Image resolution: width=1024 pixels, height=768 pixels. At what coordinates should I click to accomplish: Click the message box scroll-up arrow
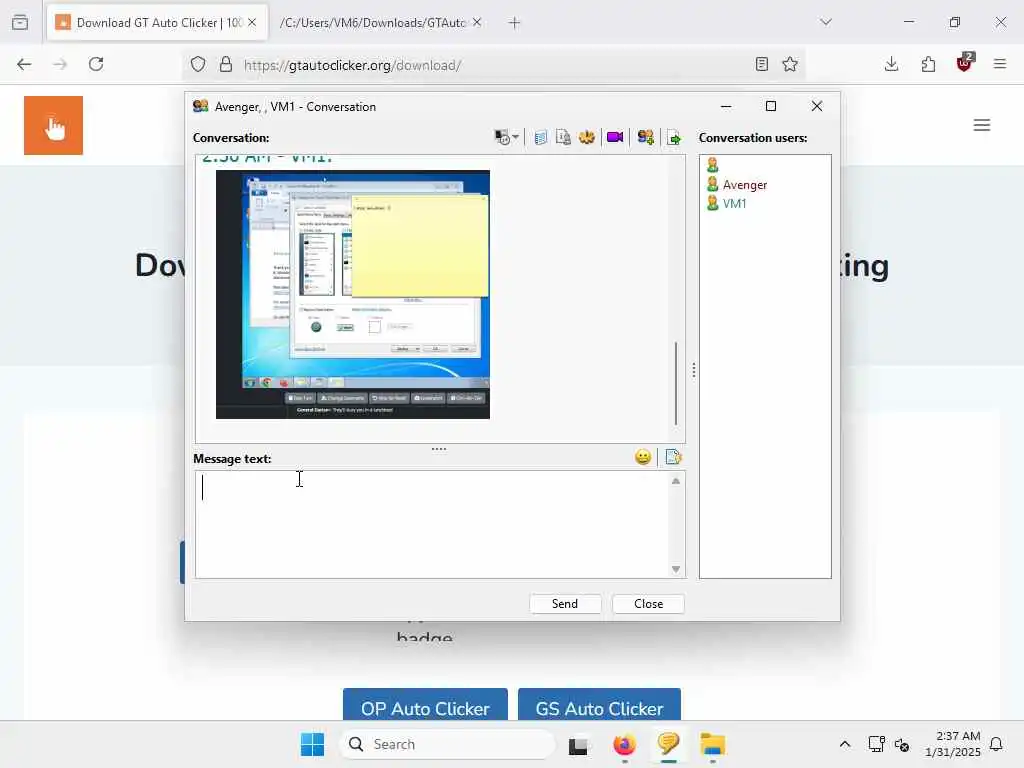(x=676, y=481)
